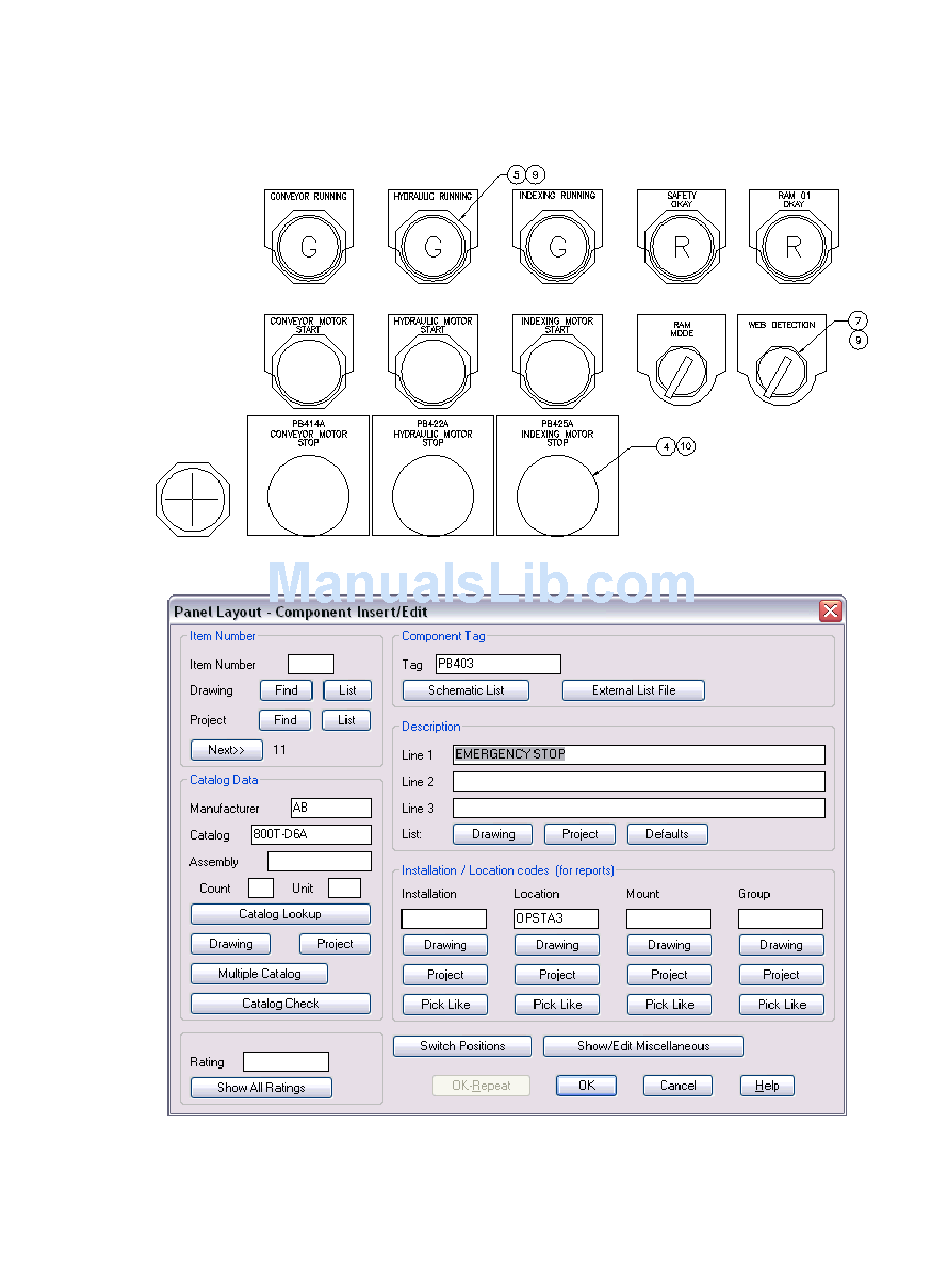Open the External List File button
Viewport: 950px width, 1274px height.
point(634,691)
